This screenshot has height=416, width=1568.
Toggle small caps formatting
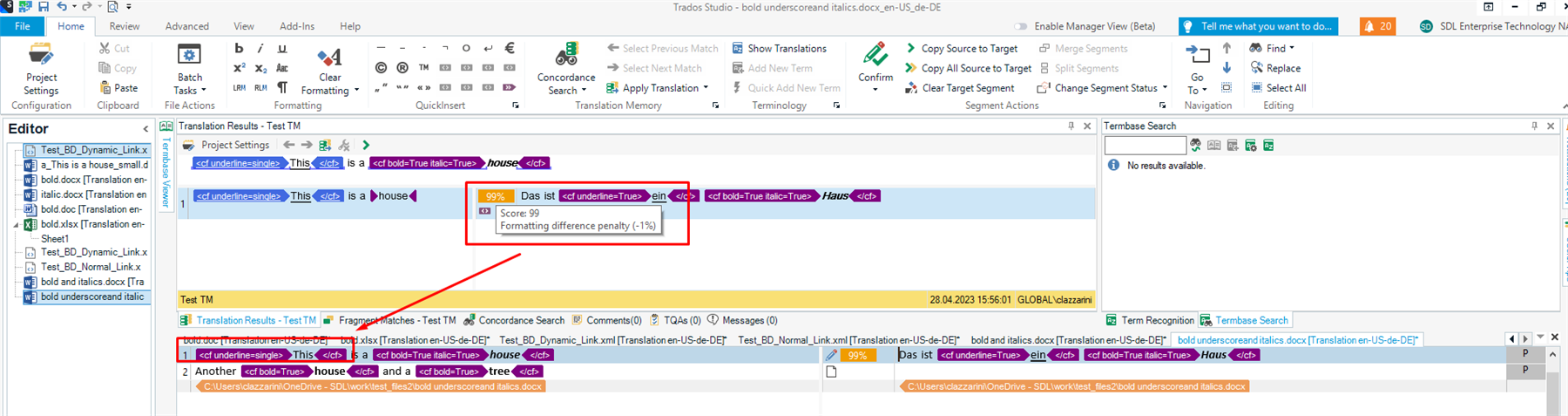click(x=281, y=68)
